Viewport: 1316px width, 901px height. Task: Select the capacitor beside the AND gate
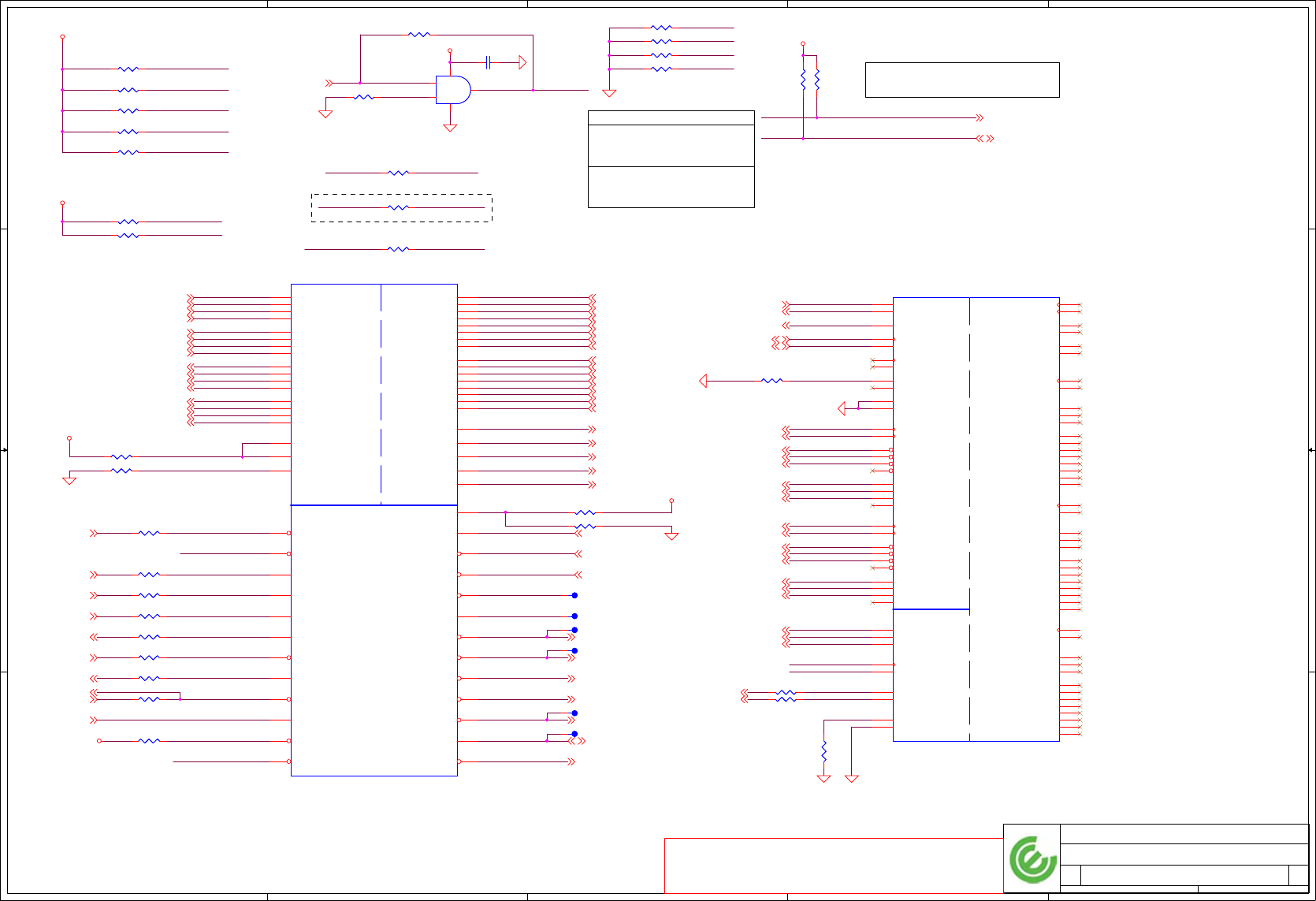489,62
